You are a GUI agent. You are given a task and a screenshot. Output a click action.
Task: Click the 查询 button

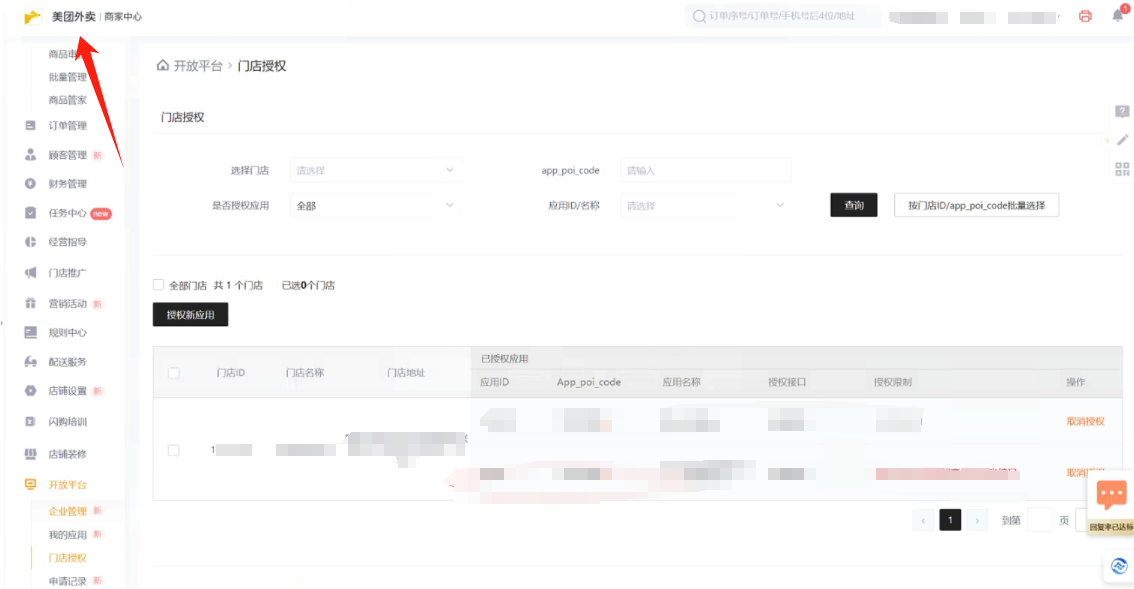(853, 205)
